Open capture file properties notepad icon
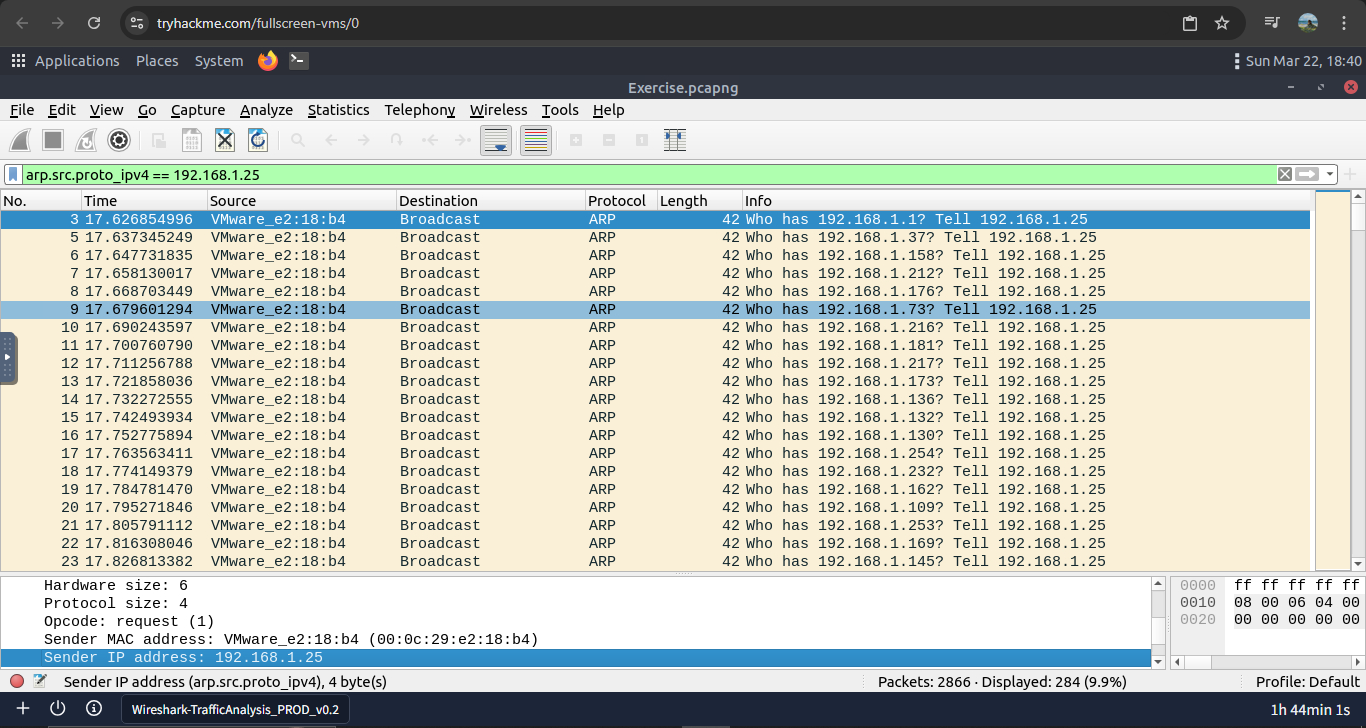This screenshot has width=1366, height=728. pos(40,681)
